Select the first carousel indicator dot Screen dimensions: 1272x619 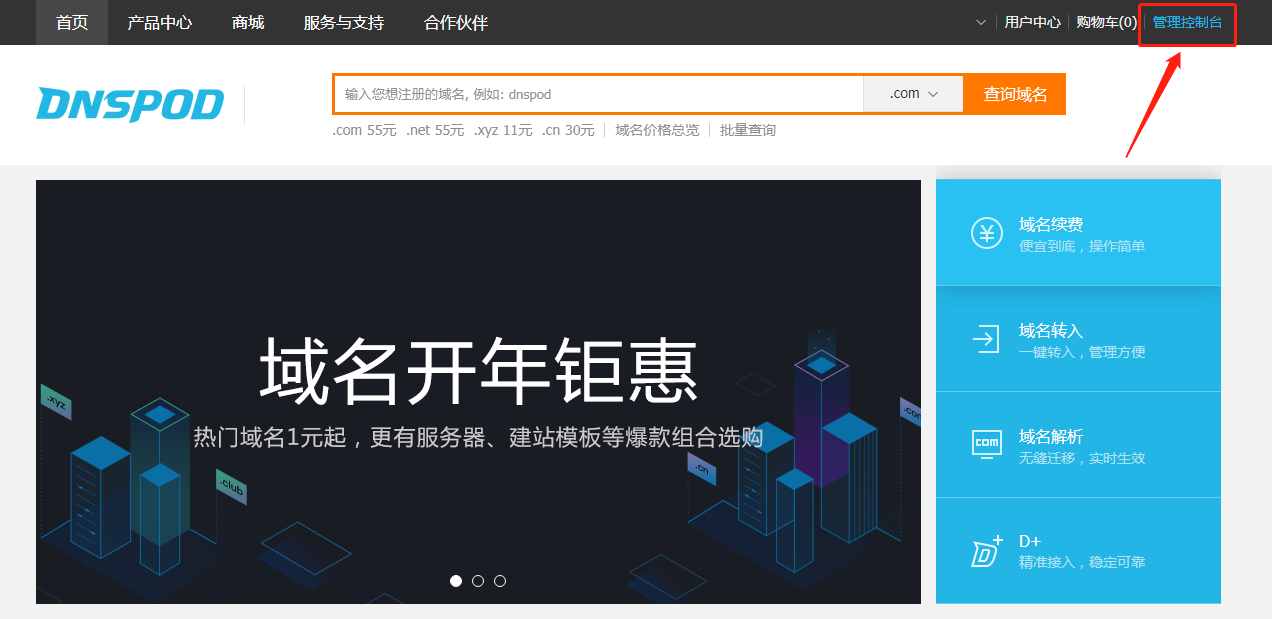click(456, 581)
